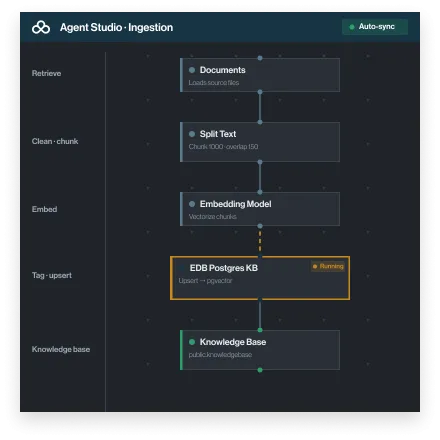Select the Clean · chunk stage
This screenshot has height=440, width=440.
click(55, 141)
